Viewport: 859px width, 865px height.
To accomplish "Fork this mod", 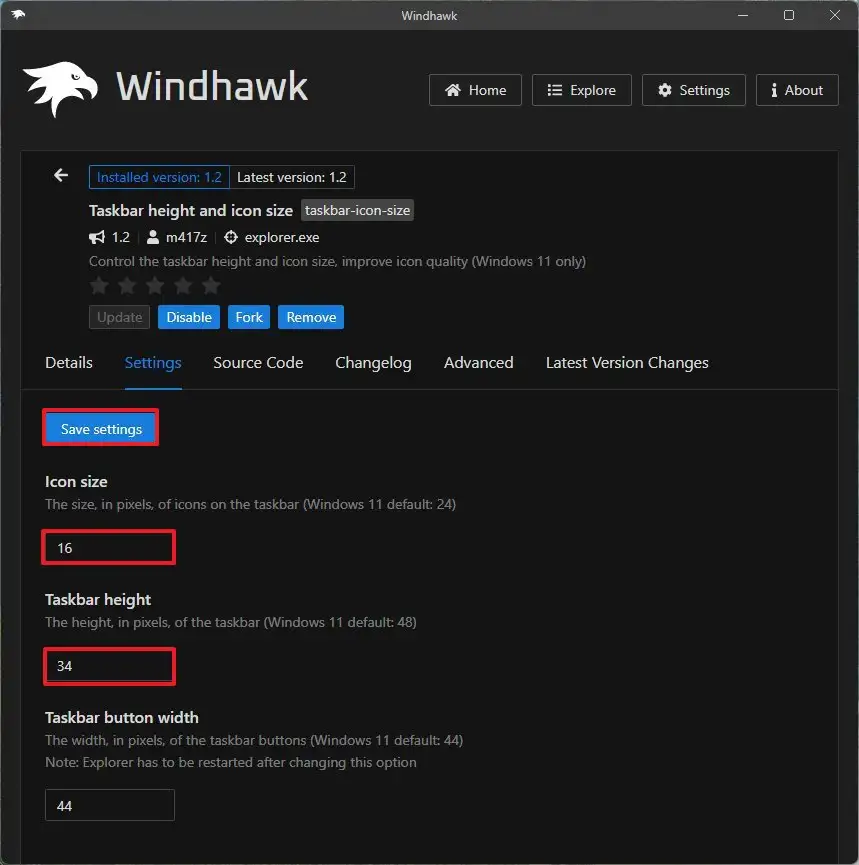I will point(249,317).
